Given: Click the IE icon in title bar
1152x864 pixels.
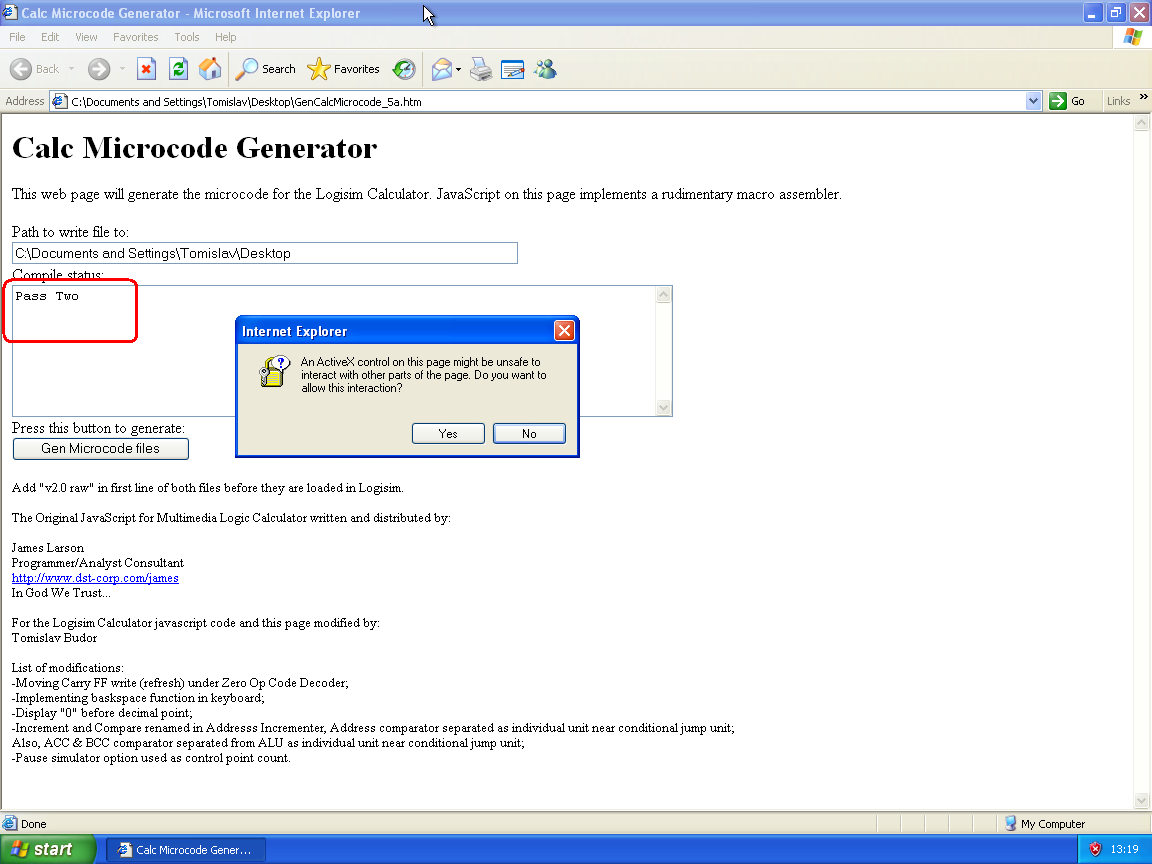Looking at the screenshot, I should click(10, 12).
